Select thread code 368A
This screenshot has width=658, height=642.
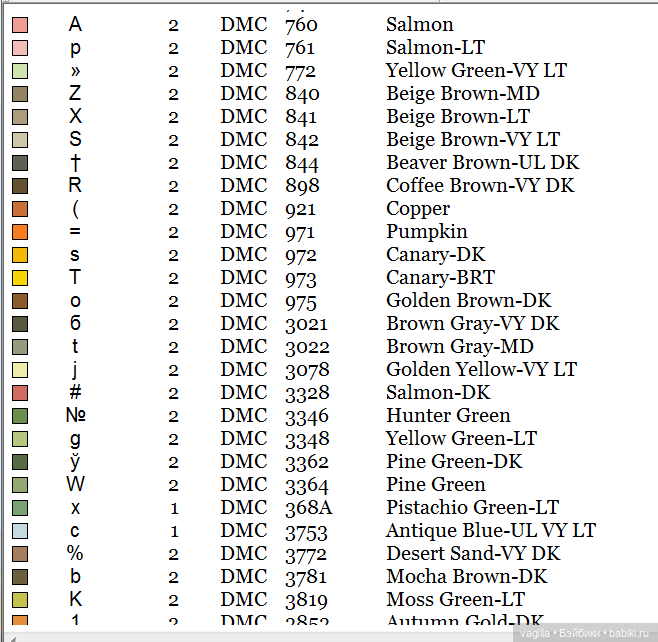tap(308, 508)
